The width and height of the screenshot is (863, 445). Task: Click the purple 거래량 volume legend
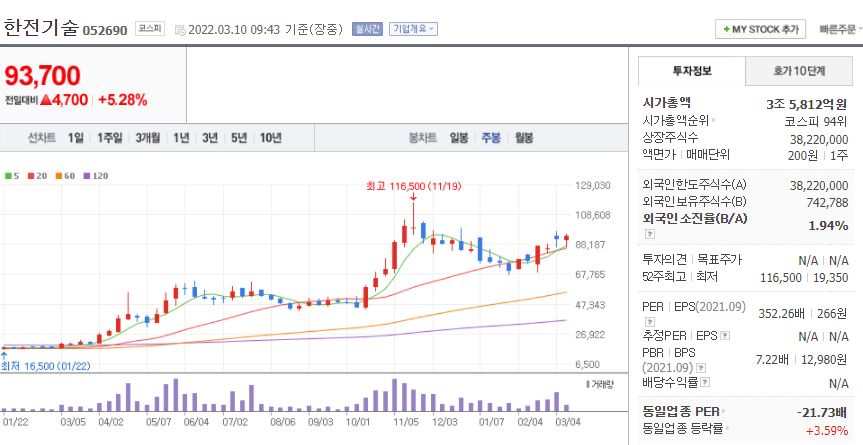600,384
